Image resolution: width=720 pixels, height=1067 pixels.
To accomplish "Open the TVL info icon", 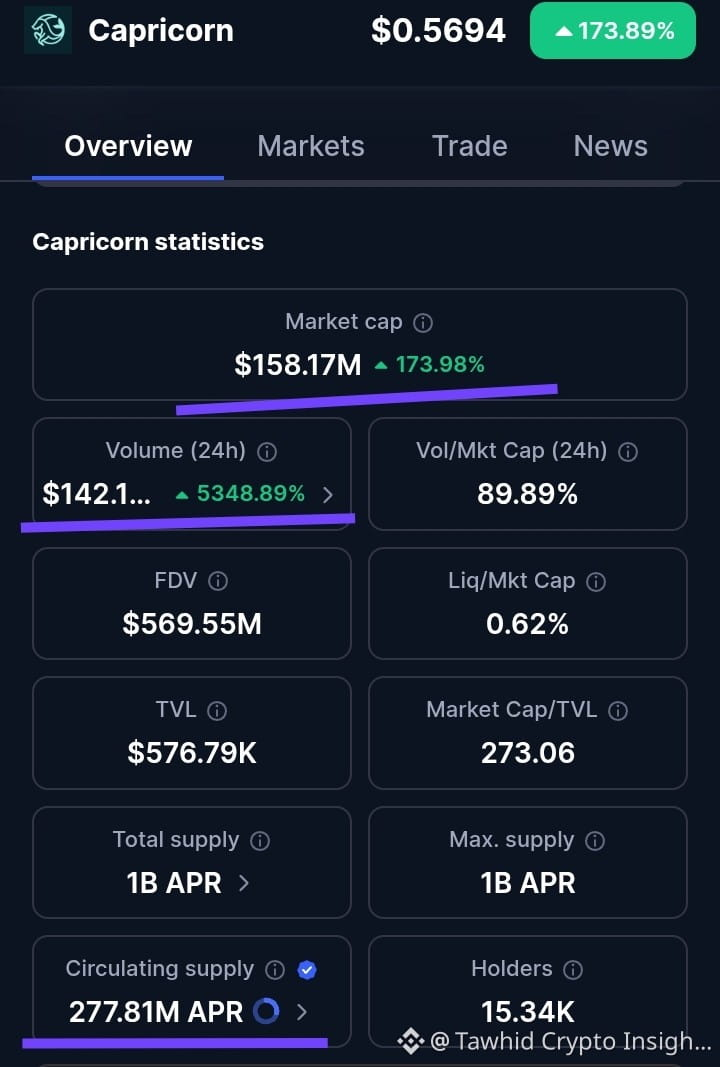I will click(x=217, y=711).
